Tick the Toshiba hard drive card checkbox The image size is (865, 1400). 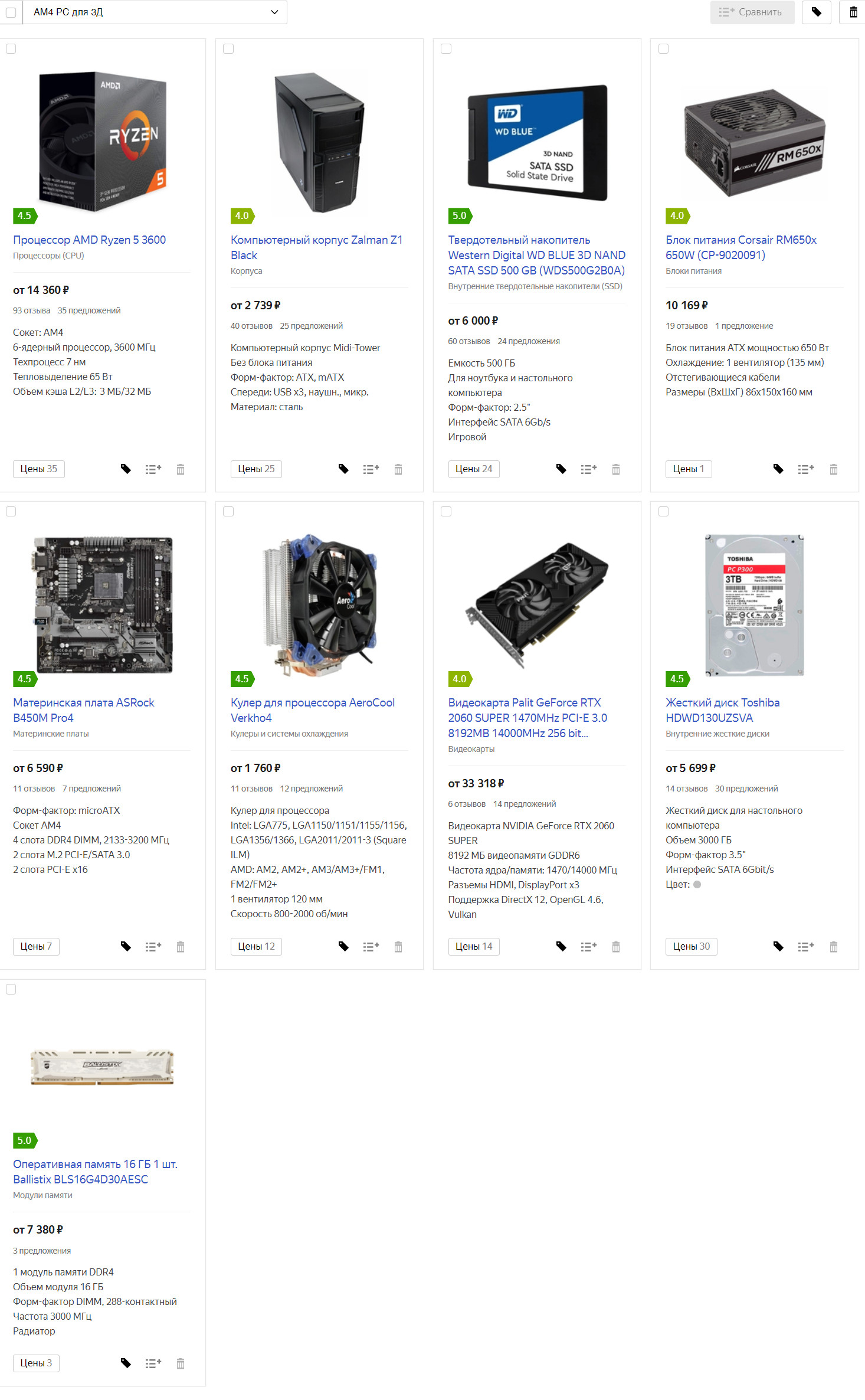663,512
